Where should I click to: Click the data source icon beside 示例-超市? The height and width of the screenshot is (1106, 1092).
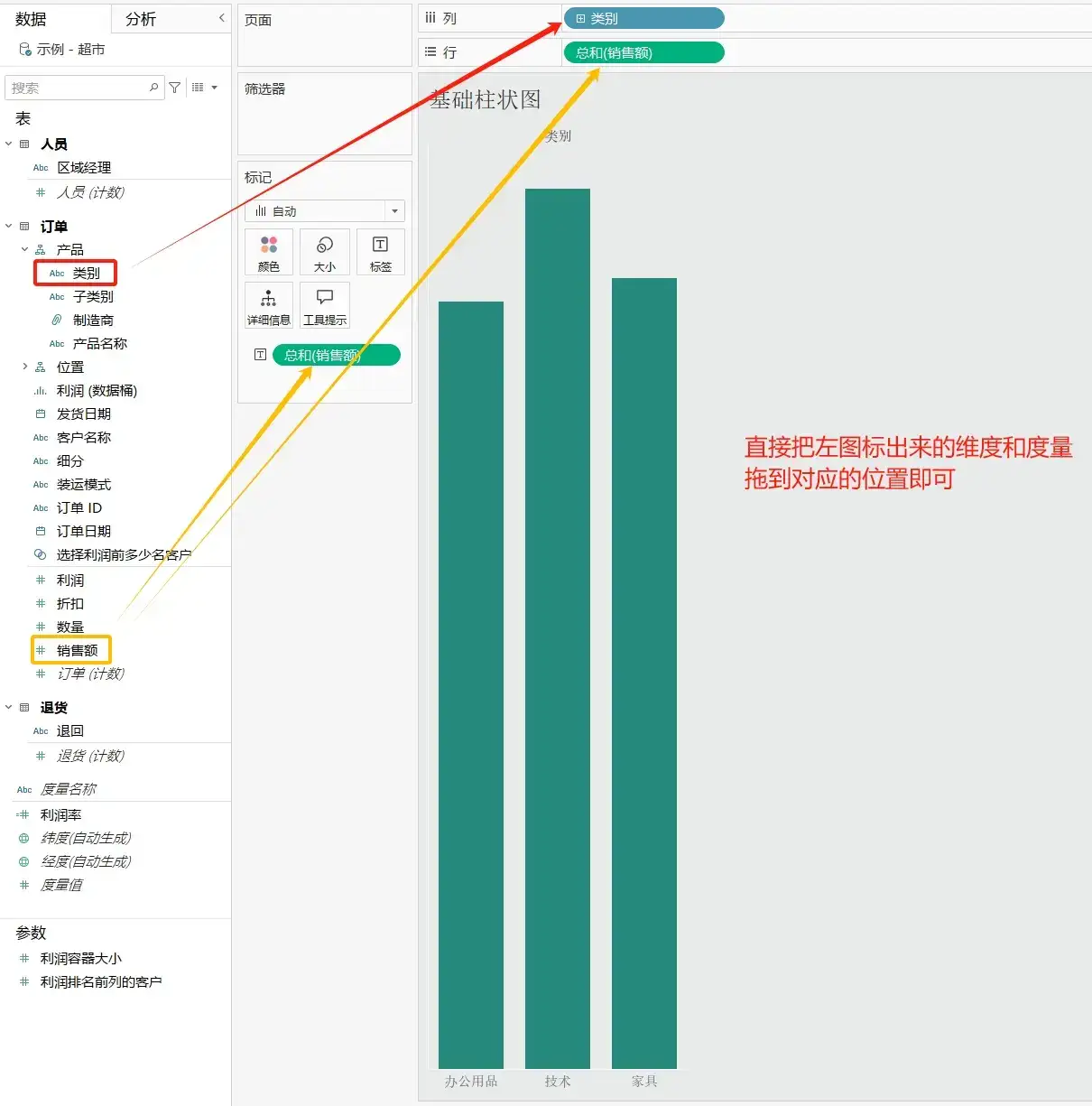click(25, 50)
